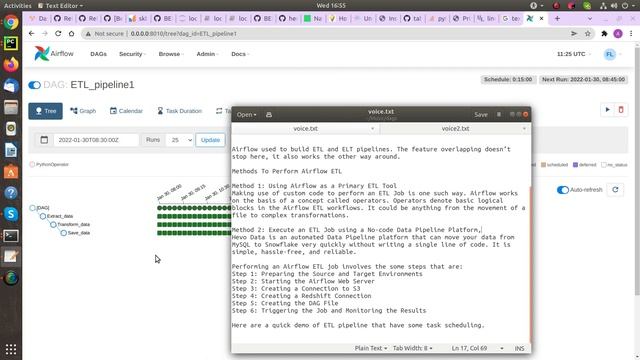This screenshot has height=360, width=640.
Task: Open the base date calendar icon
Action: coord(44,140)
